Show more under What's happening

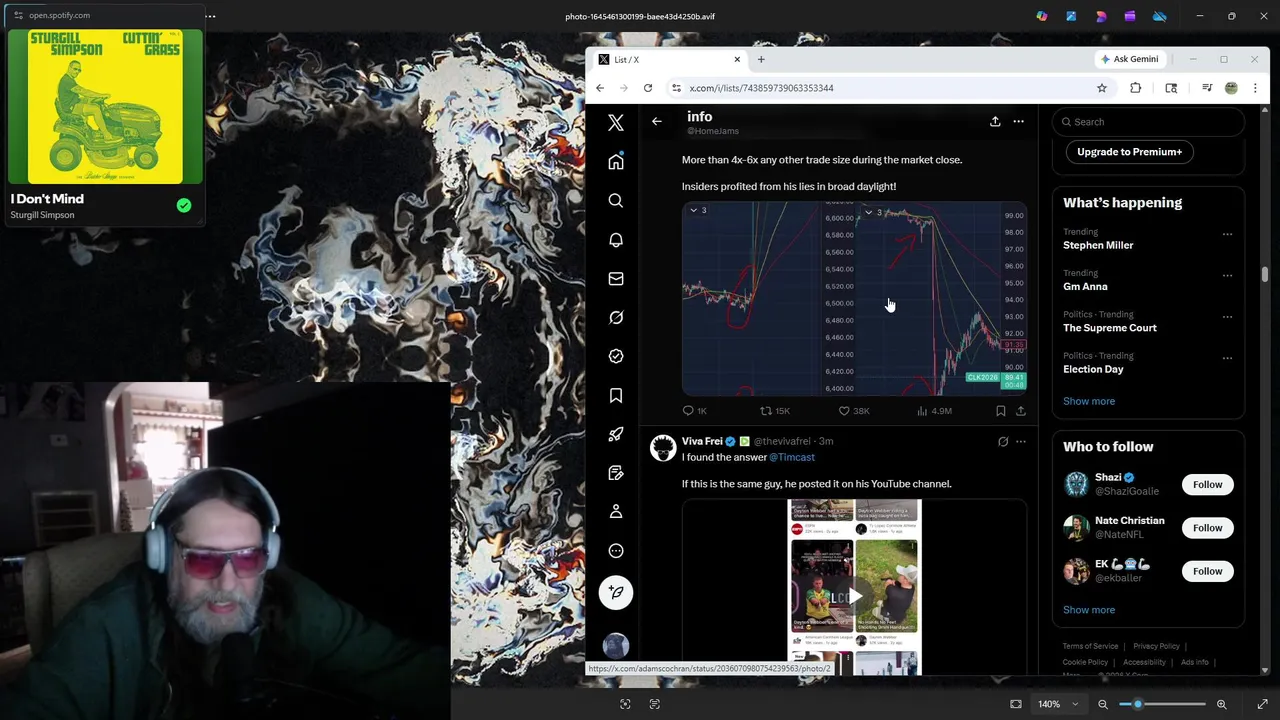point(1089,401)
